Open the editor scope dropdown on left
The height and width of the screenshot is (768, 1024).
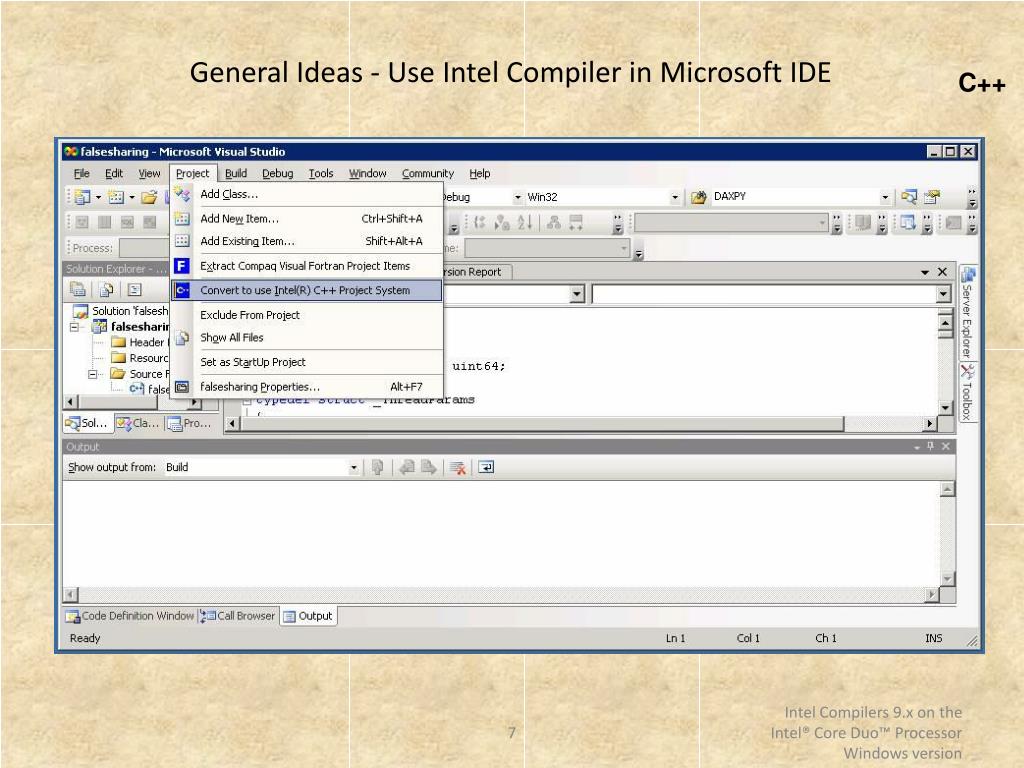[577, 295]
